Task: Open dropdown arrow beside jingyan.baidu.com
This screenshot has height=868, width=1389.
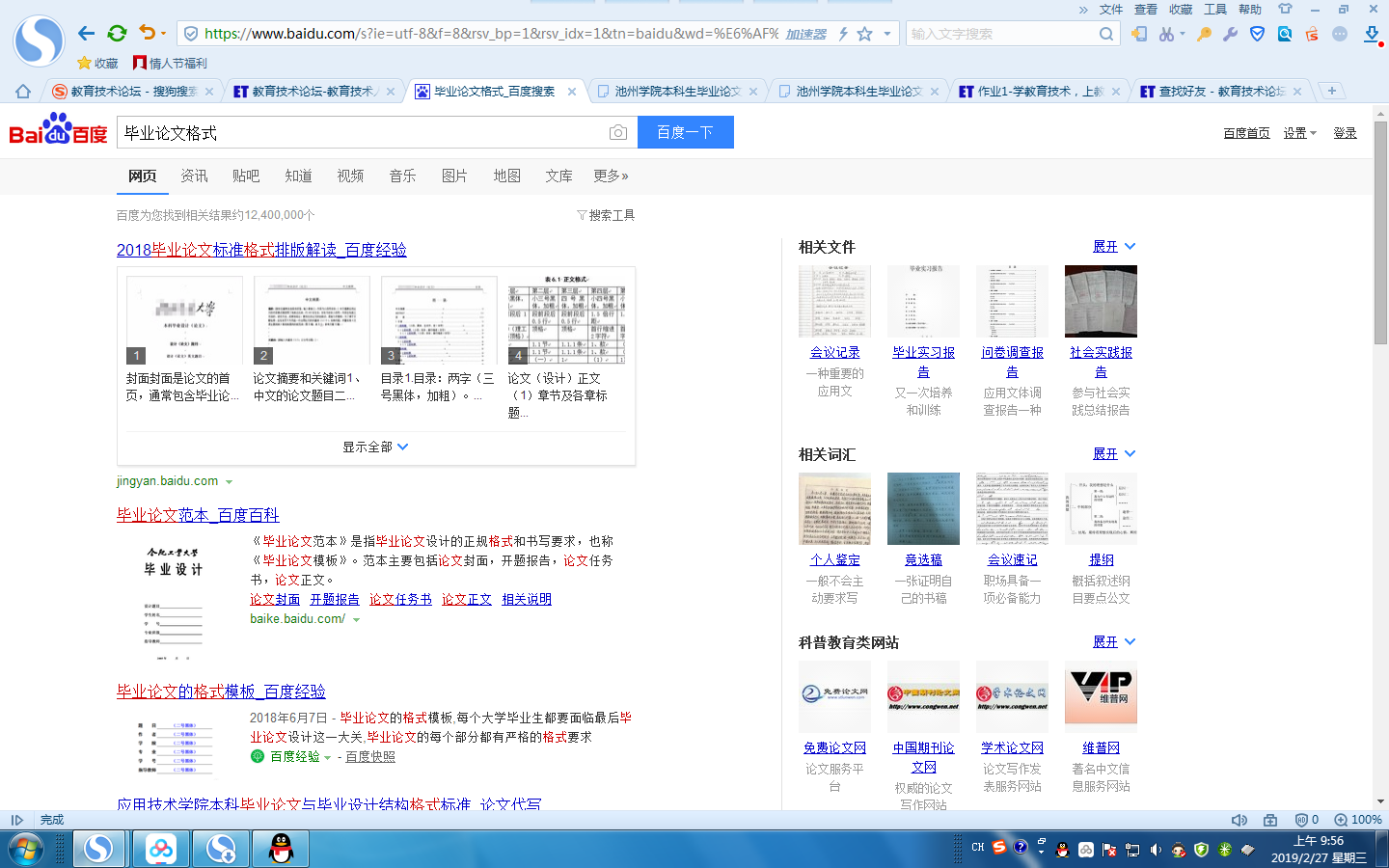Action: click(229, 481)
